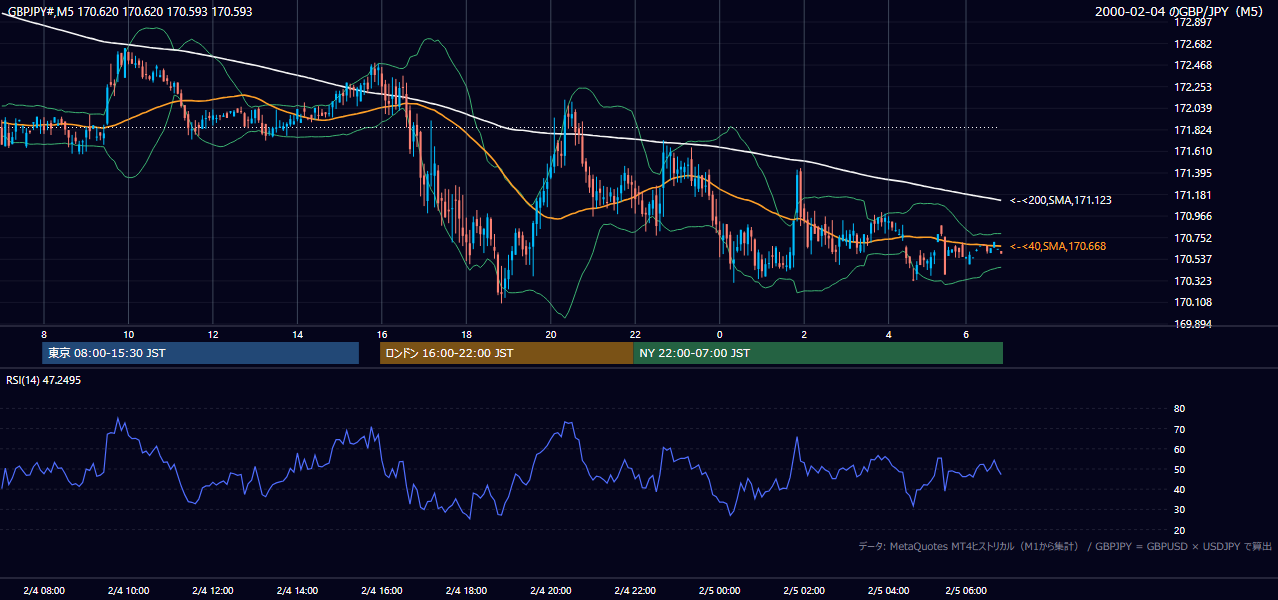This screenshot has height=600, width=1278.
Task: Click the price axis value 172.468
Action: click(x=1193, y=65)
